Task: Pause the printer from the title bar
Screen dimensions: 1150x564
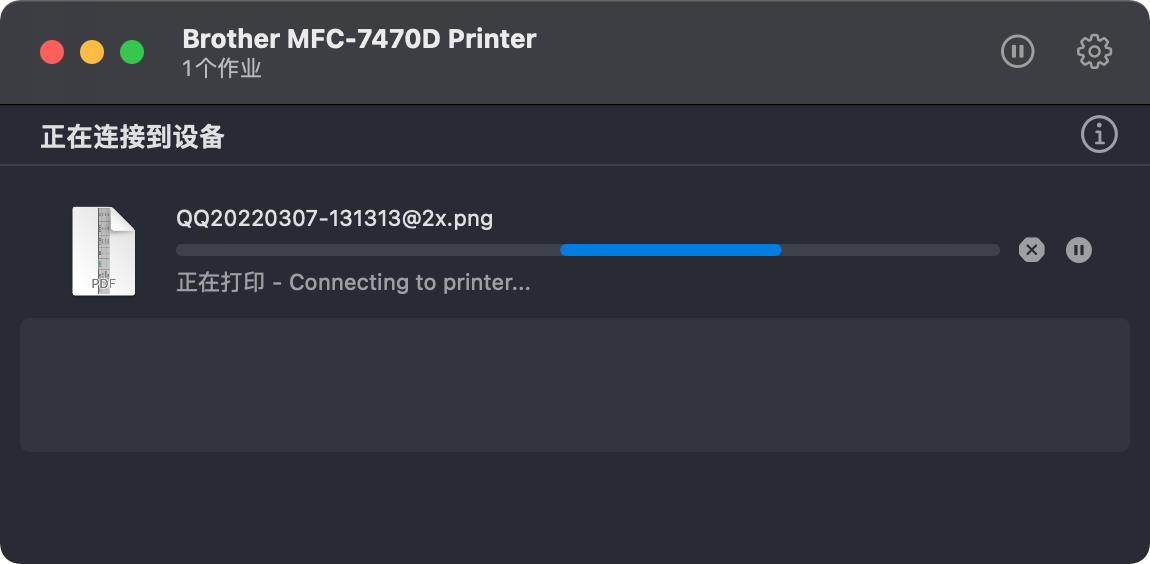Action: (x=1018, y=51)
